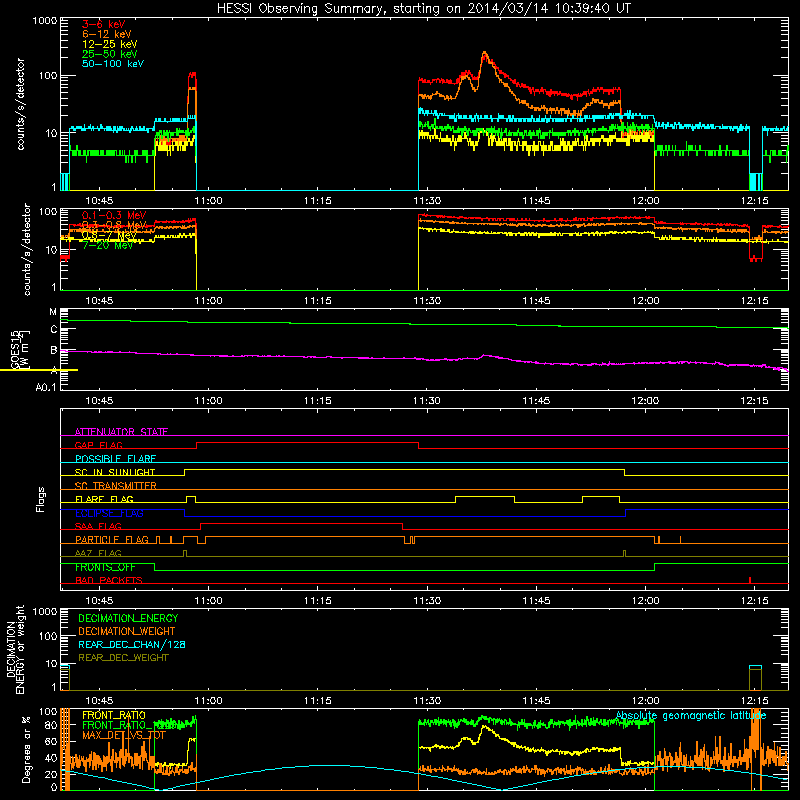Viewport: 800px width, 800px height.
Task: Click the red 3-6 keV spike before 11:00
Action: click(x=192, y=76)
